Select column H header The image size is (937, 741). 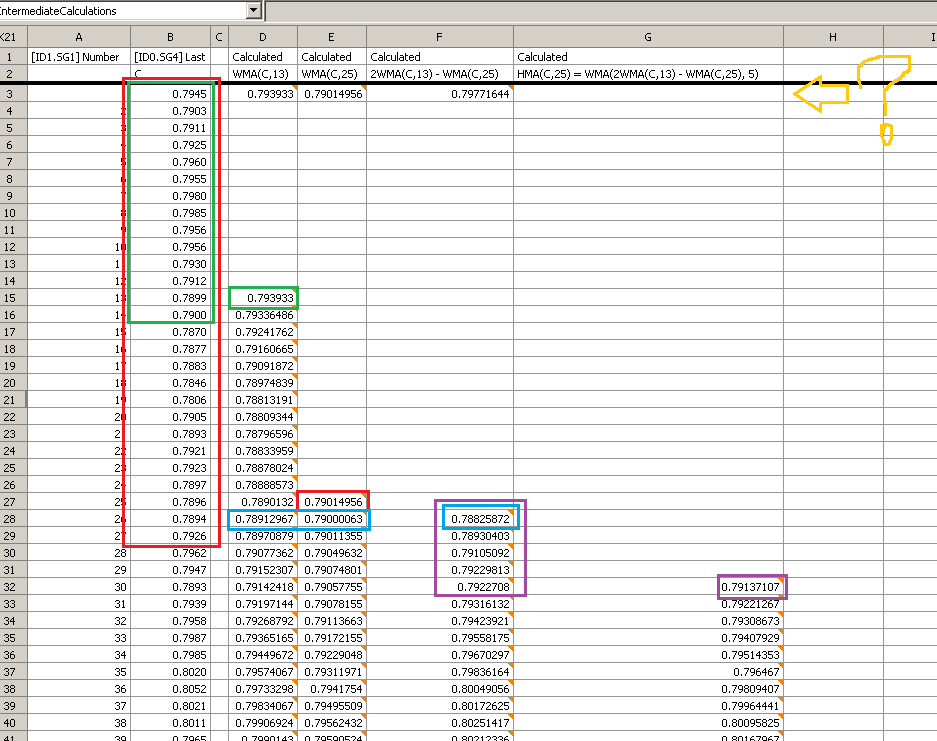pyautogui.click(x=833, y=37)
